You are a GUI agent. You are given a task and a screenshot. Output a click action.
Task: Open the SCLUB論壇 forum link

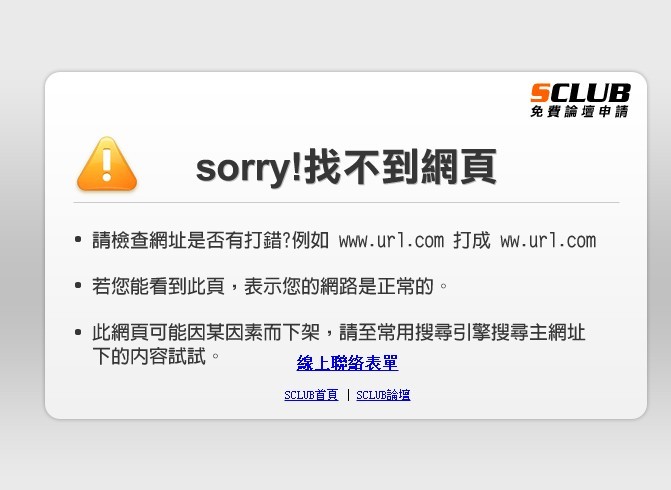point(383,395)
